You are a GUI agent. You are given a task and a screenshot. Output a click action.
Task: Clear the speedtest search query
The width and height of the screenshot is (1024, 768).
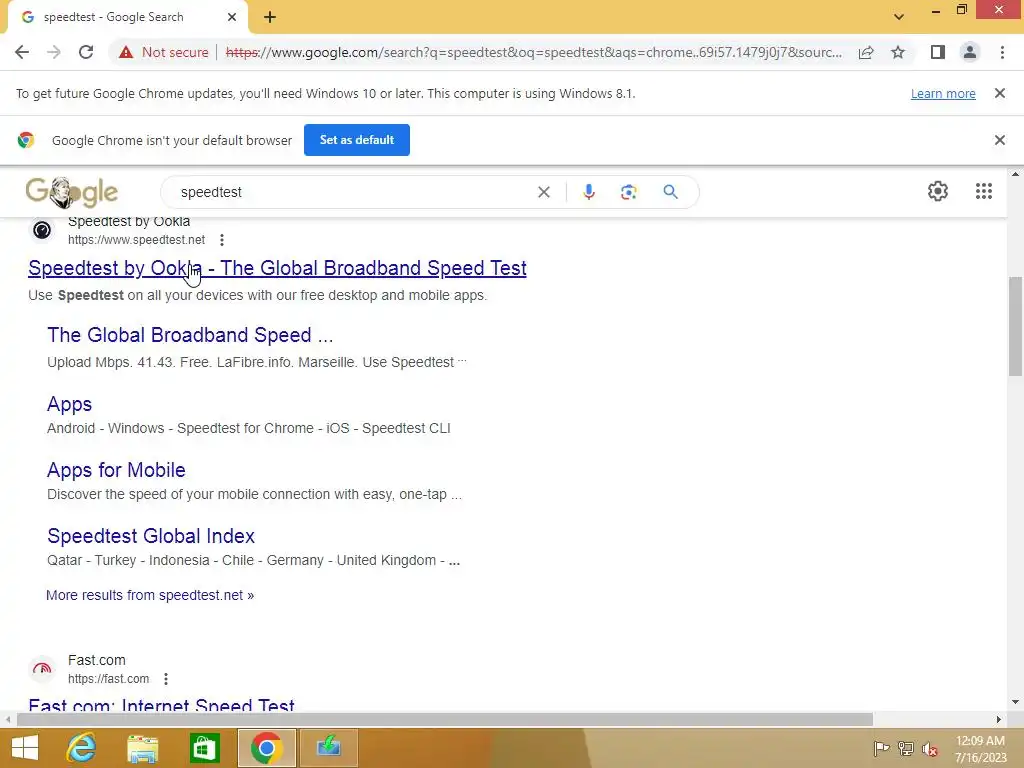coord(543,192)
